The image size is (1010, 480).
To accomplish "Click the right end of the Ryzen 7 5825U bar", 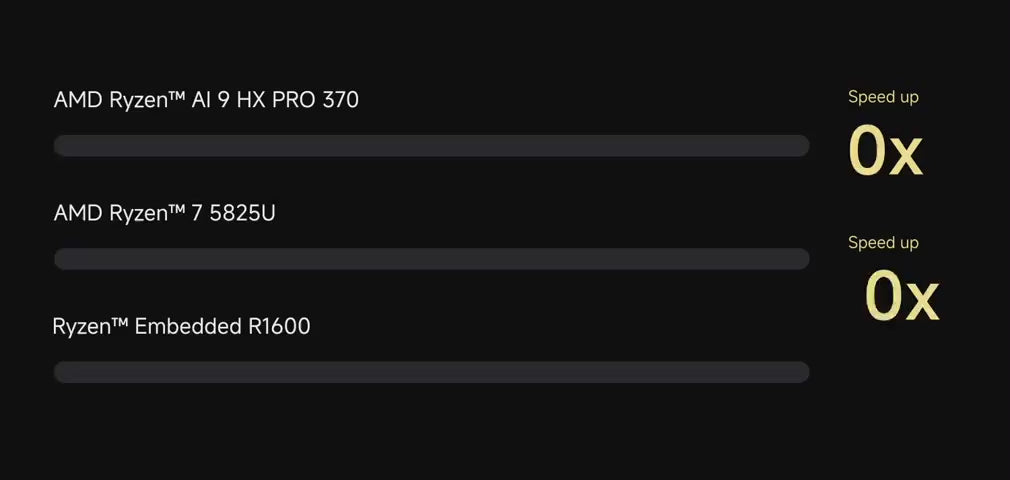I will (x=800, y=259).
